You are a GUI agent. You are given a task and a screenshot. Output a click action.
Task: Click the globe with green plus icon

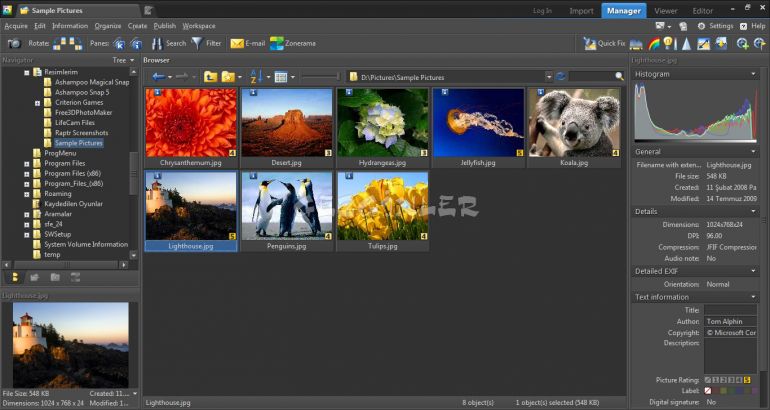[x=742, y=44]
